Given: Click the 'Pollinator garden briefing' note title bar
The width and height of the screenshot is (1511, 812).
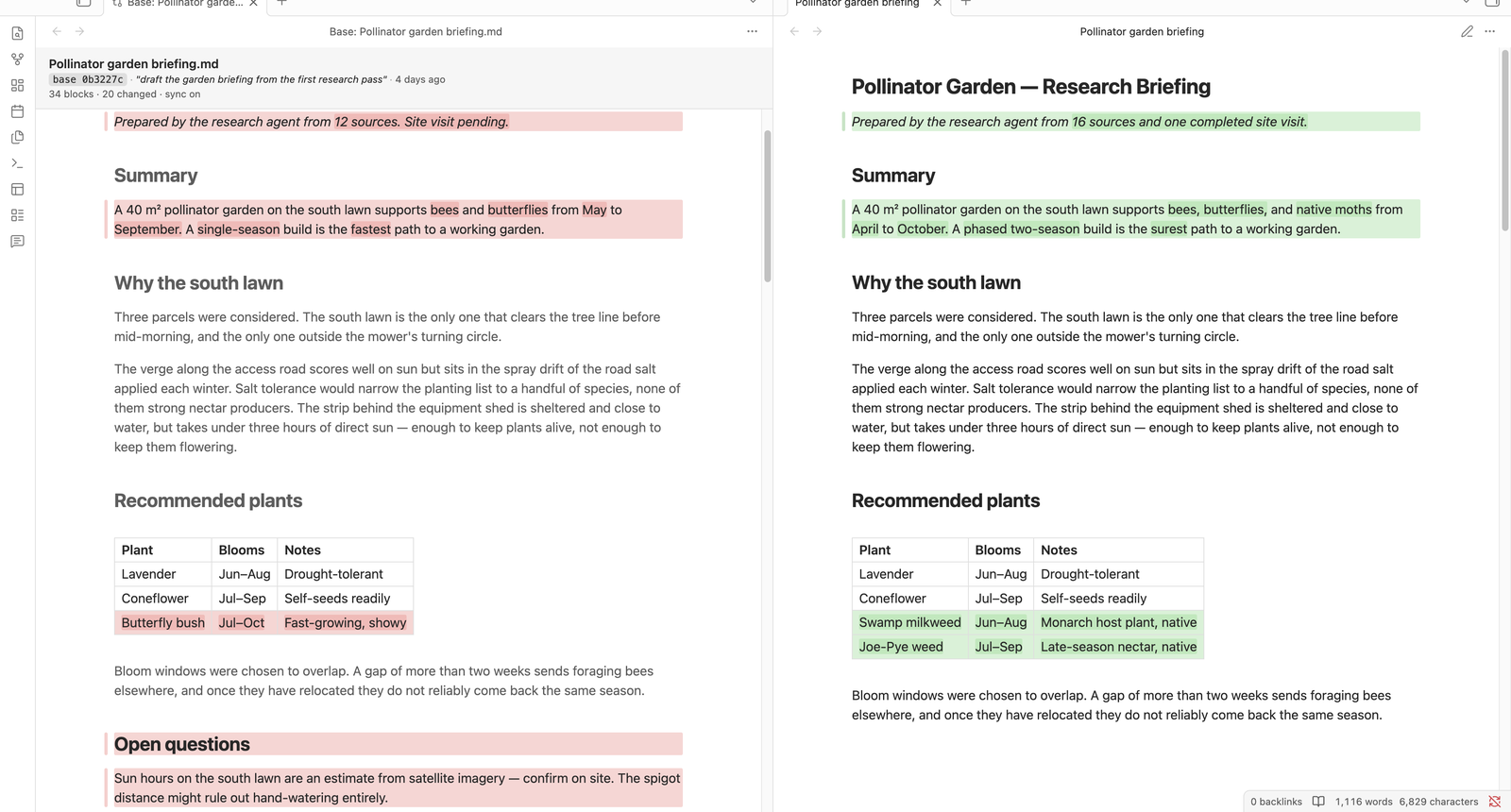Looking at the screenshot, I should (x=1142, y=31).
